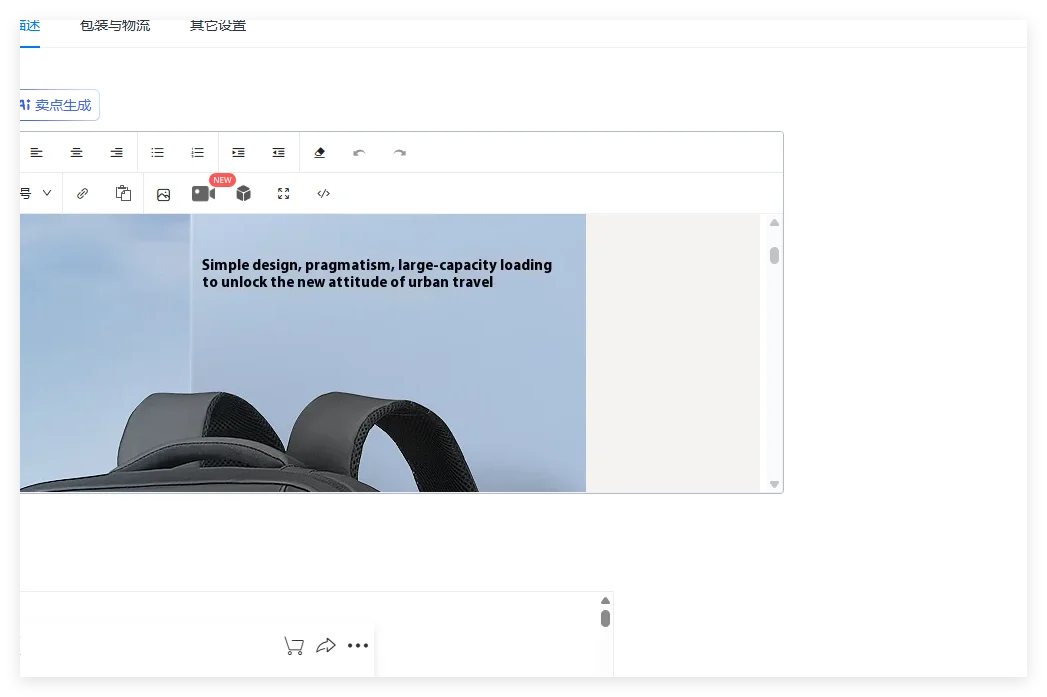Click the 卖点生成 AI button
Viewport: 1047px width, 697px height.
tap(59, 105)
